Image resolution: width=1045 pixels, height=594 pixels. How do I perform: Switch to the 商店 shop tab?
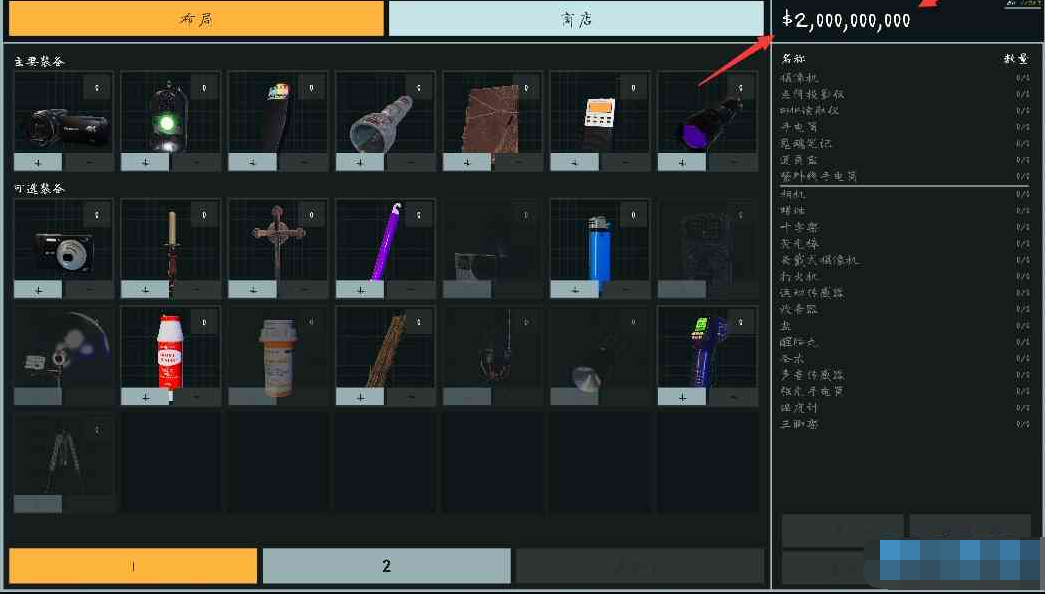click(x=575, y=18)
